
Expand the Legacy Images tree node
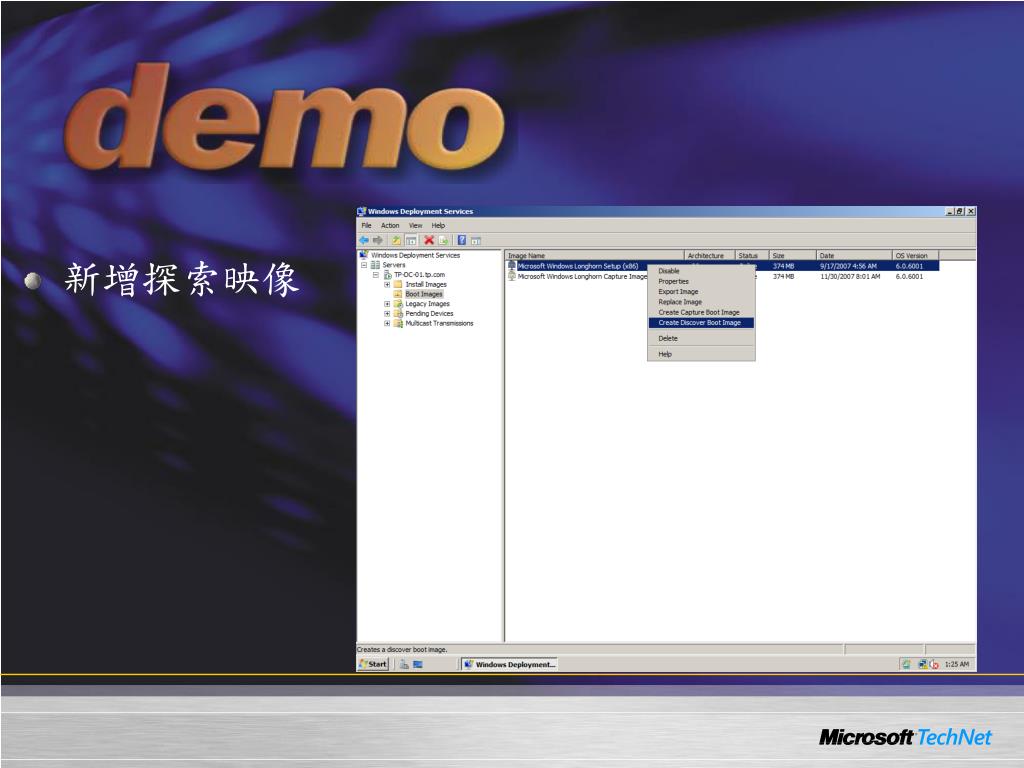tap(387, 304)
